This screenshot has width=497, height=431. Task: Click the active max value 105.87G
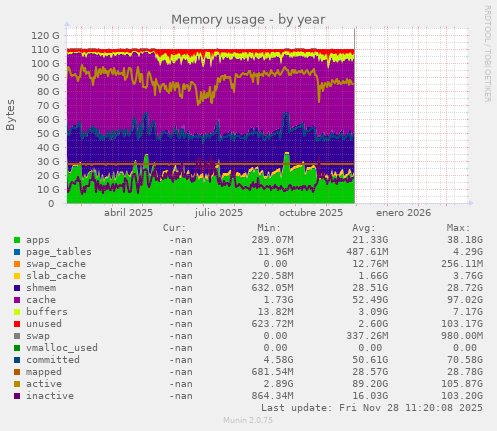click(462, 384)
